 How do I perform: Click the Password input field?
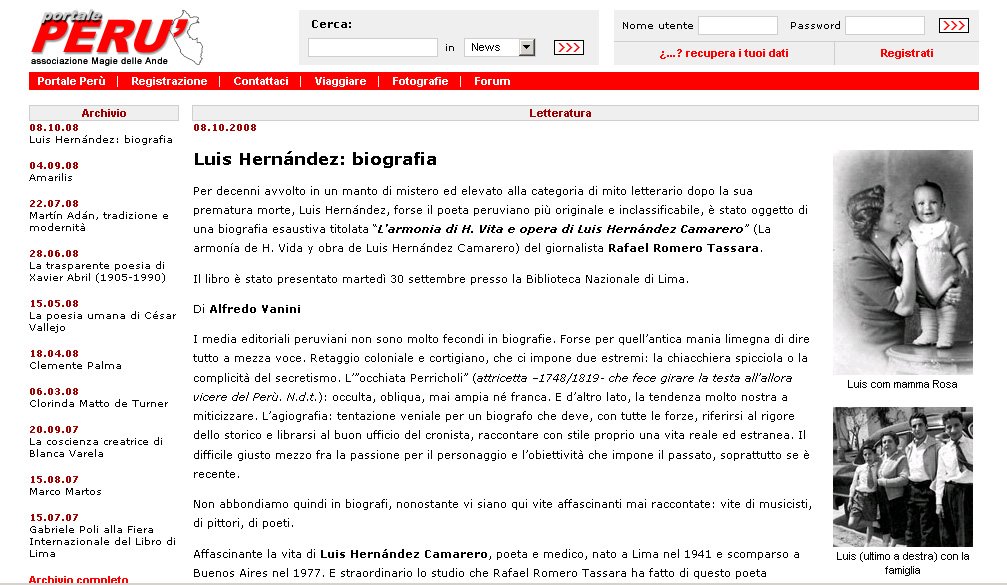(x=884, y=26)
